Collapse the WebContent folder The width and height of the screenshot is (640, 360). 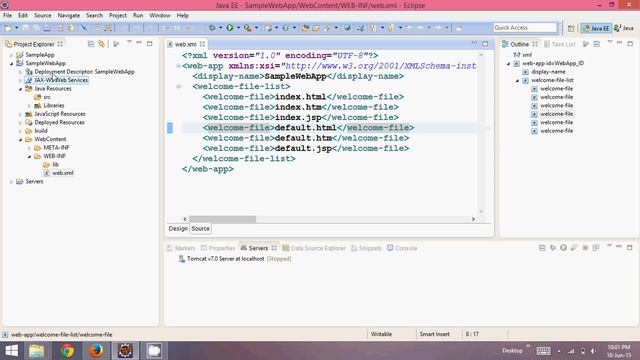point(20,139)
